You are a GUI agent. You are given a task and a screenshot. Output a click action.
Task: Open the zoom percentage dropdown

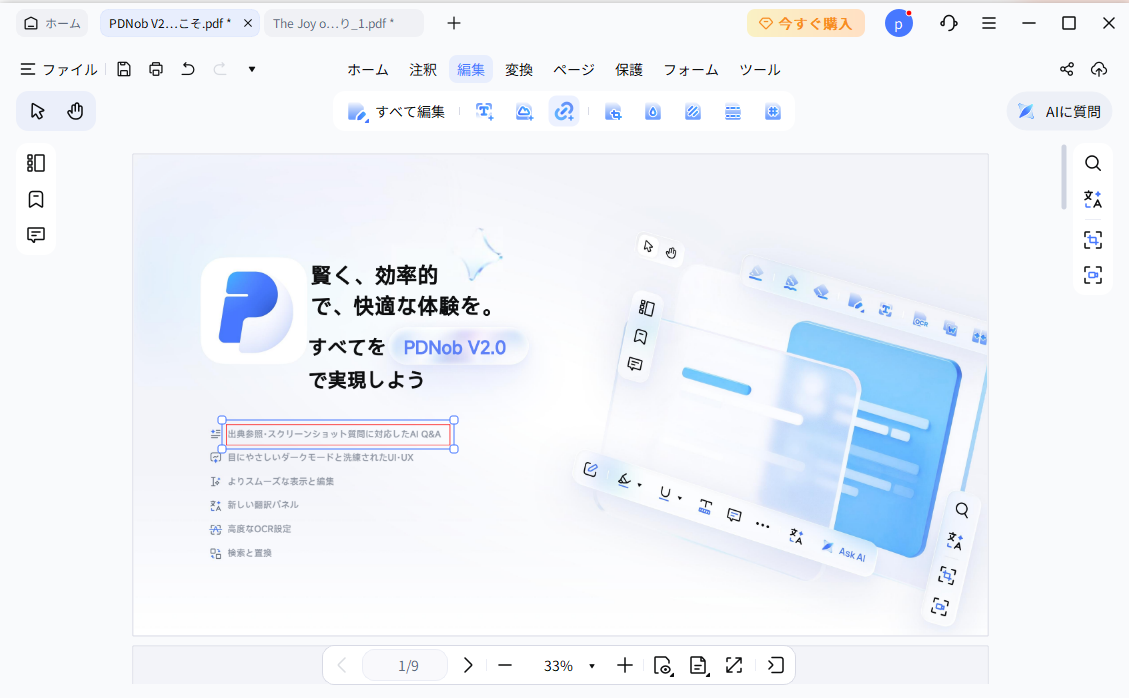[592, 665]
